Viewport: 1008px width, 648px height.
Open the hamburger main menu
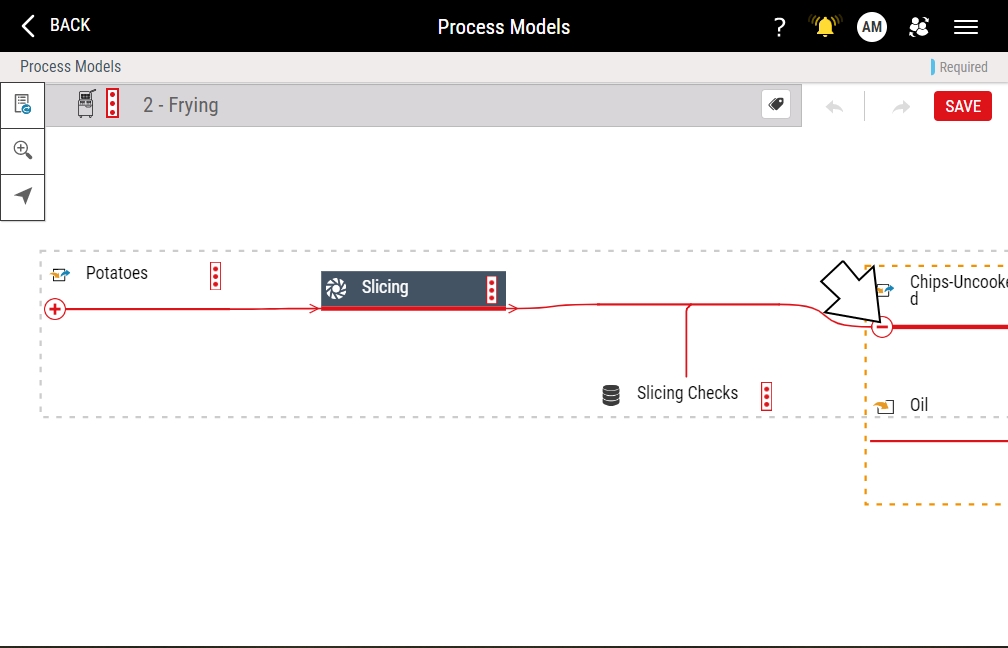966,27
